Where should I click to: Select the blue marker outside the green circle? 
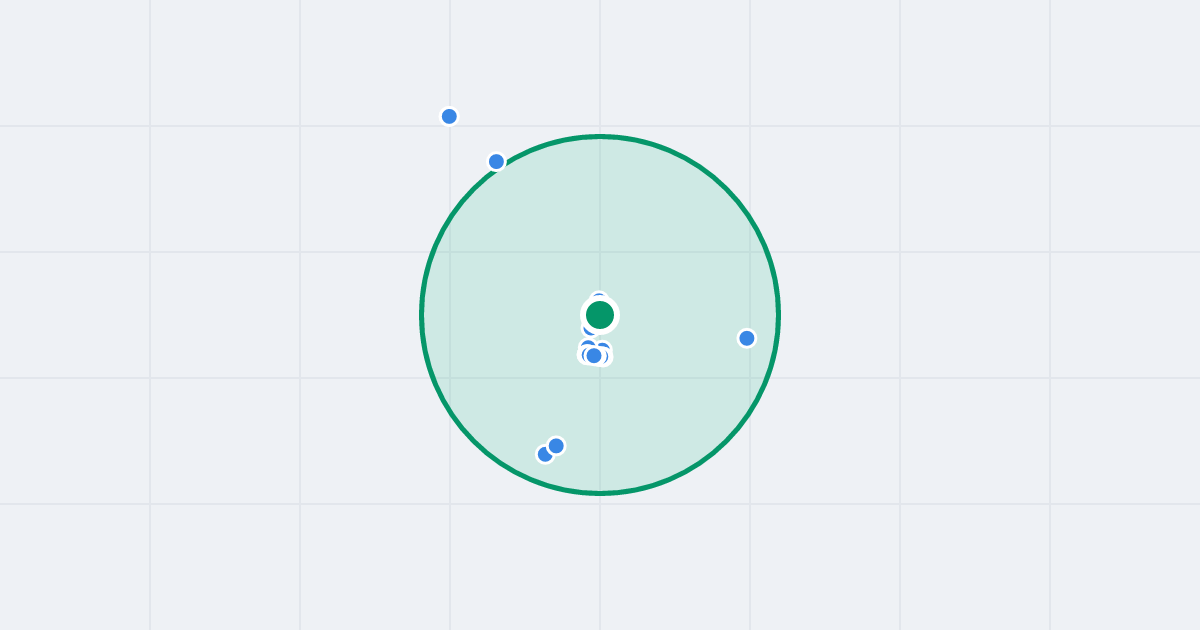point(449,116)
